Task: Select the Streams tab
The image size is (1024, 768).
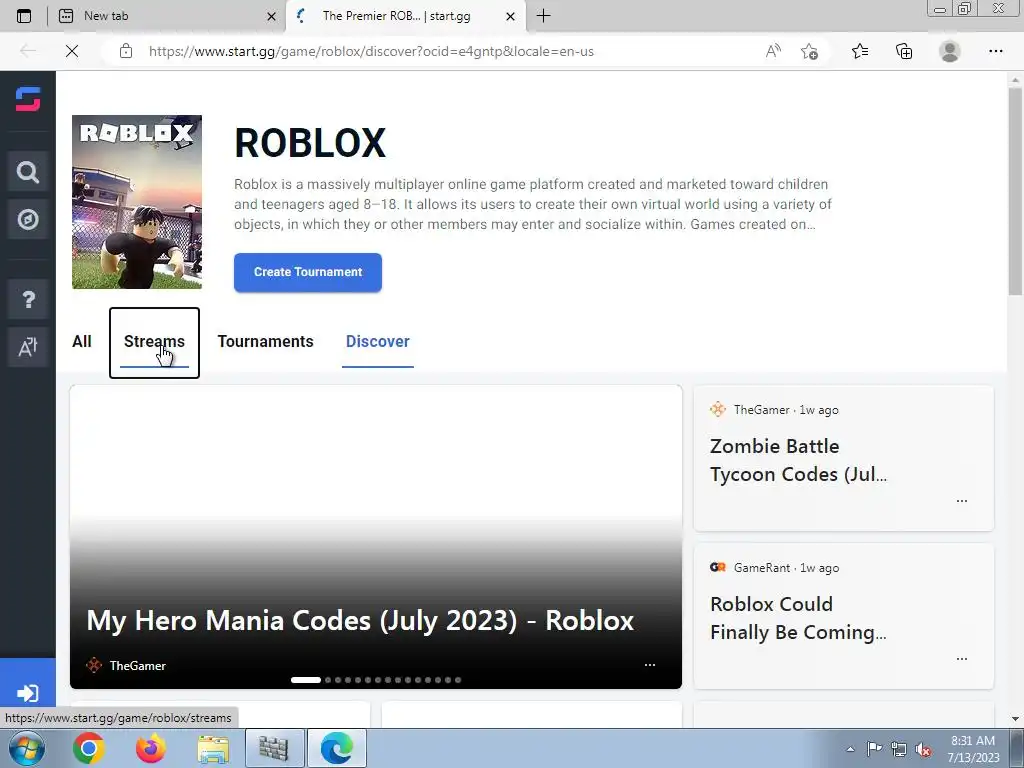Action: [x=154, y=342]
